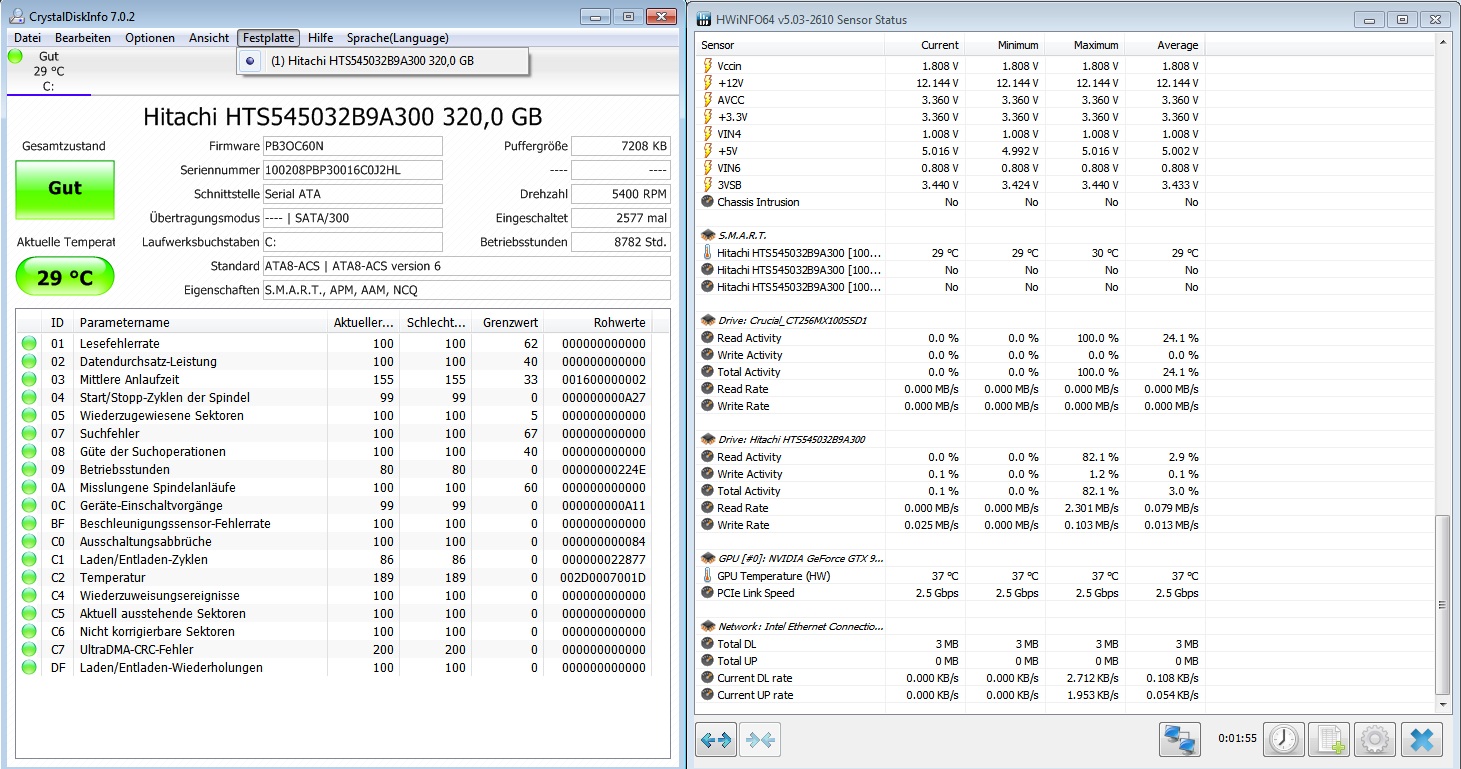Click HWiNFO Average column header
The width and height of the screenshot is (1461, 769).
pos(1164,45)
